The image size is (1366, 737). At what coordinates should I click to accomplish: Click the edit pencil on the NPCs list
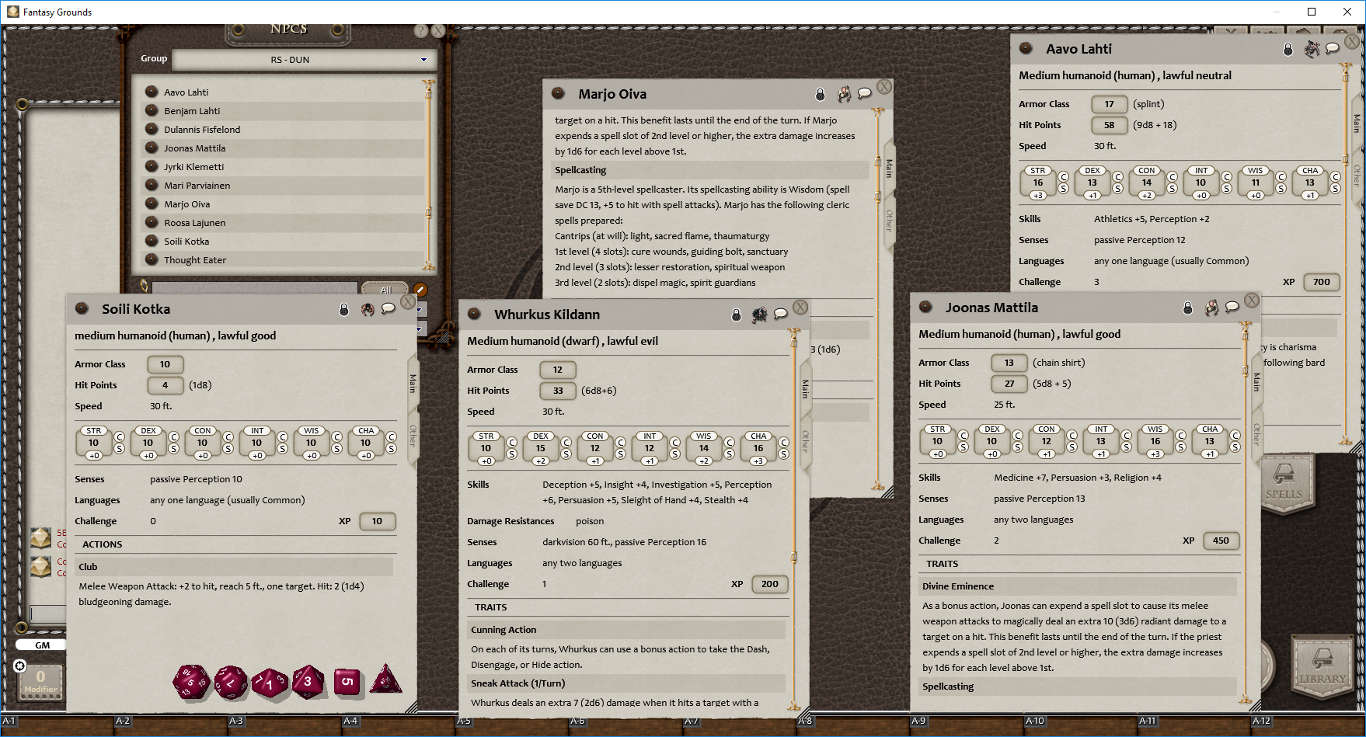coord(419,289)
